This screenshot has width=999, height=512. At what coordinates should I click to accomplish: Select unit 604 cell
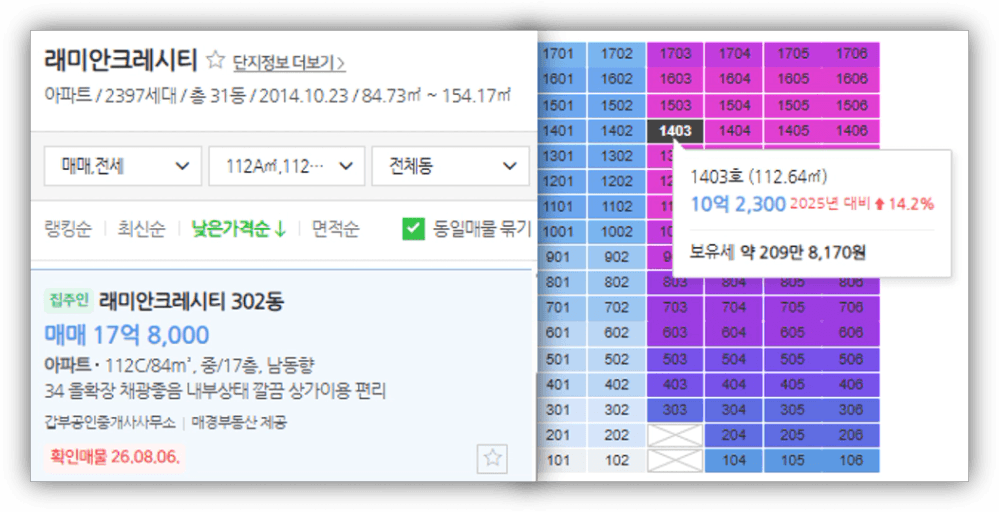[733, 333]
